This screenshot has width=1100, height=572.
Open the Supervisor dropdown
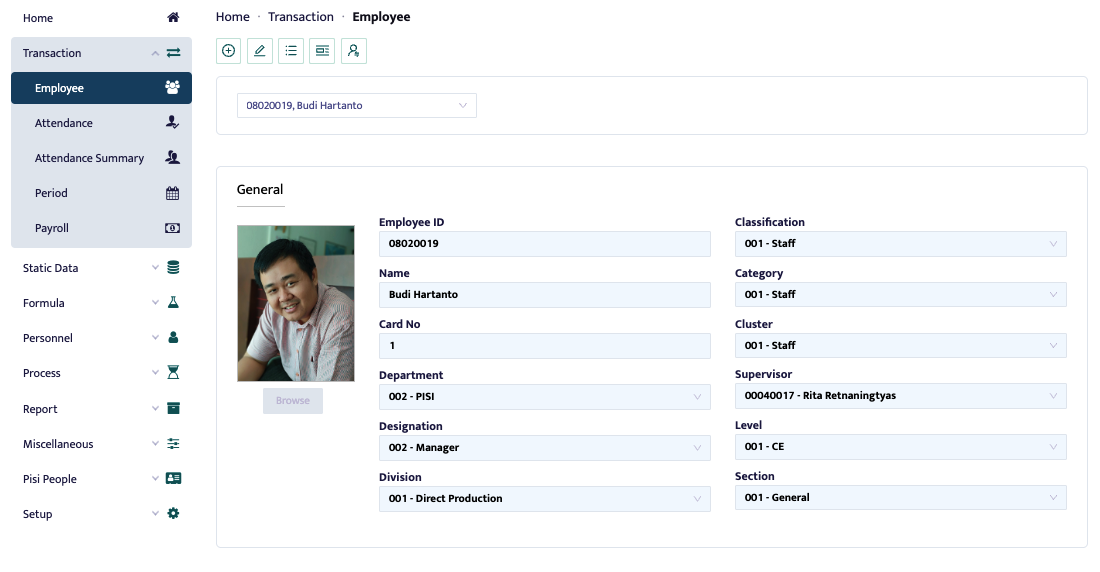[900, 396]
